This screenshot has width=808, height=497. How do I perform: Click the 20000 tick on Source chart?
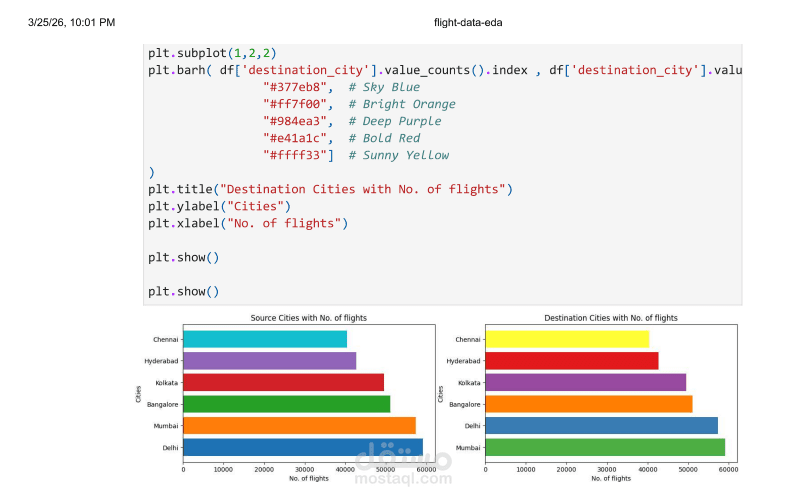pyautogui.click(x=264, y=469)
